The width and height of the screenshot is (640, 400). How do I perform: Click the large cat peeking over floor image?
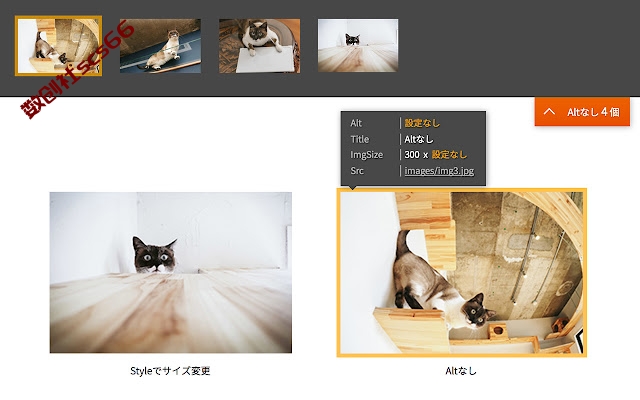(x=171, y=272)
